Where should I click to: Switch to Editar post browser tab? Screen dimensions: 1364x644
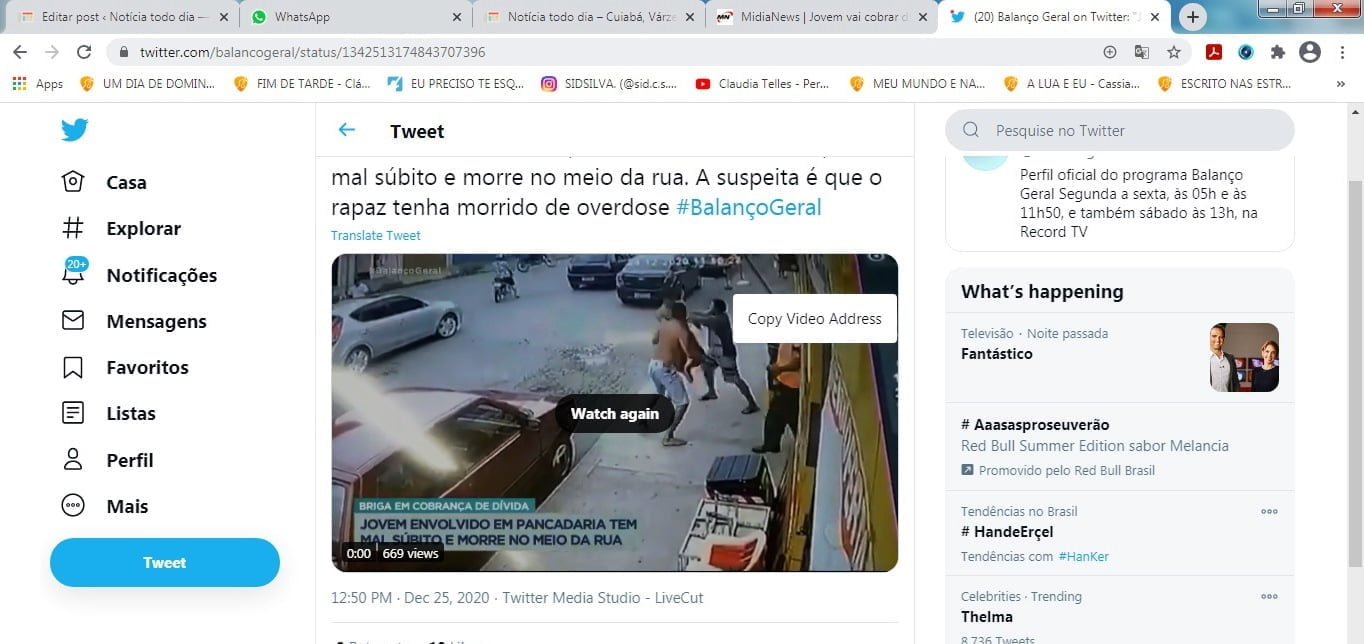point(122,17)
